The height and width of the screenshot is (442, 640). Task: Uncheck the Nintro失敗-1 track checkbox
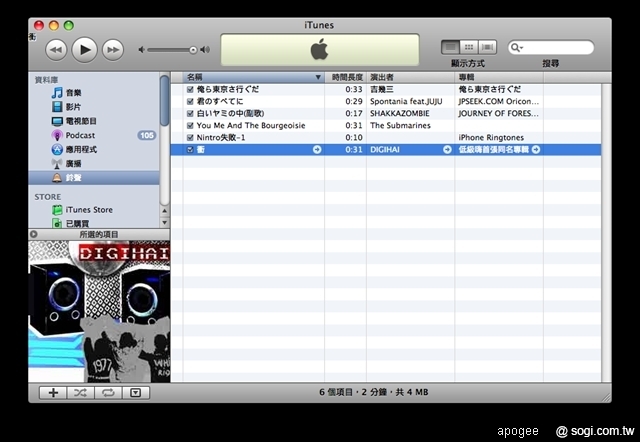[x=190, y=138]
